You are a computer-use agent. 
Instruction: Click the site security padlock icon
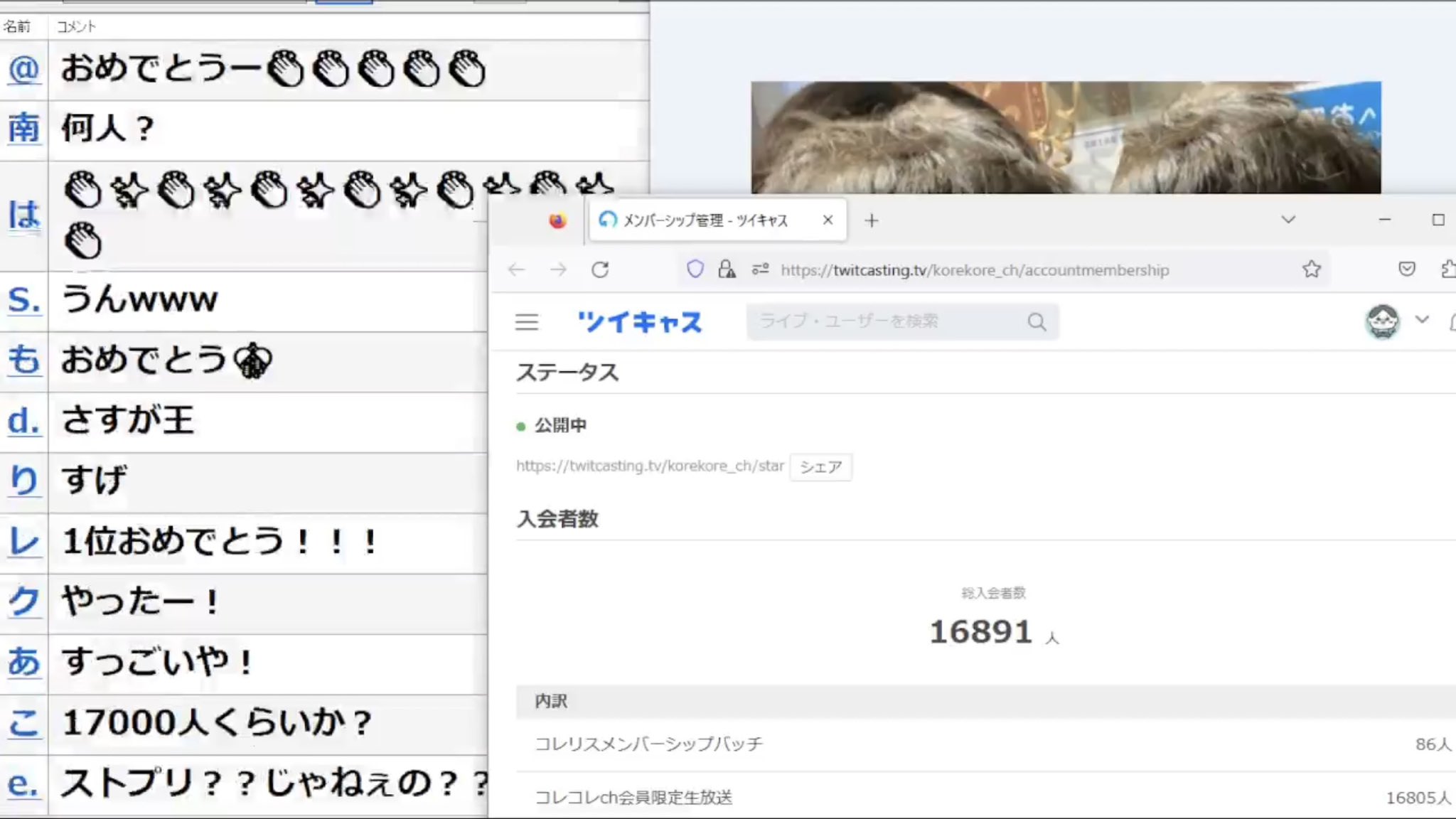[x=727, y=269]
